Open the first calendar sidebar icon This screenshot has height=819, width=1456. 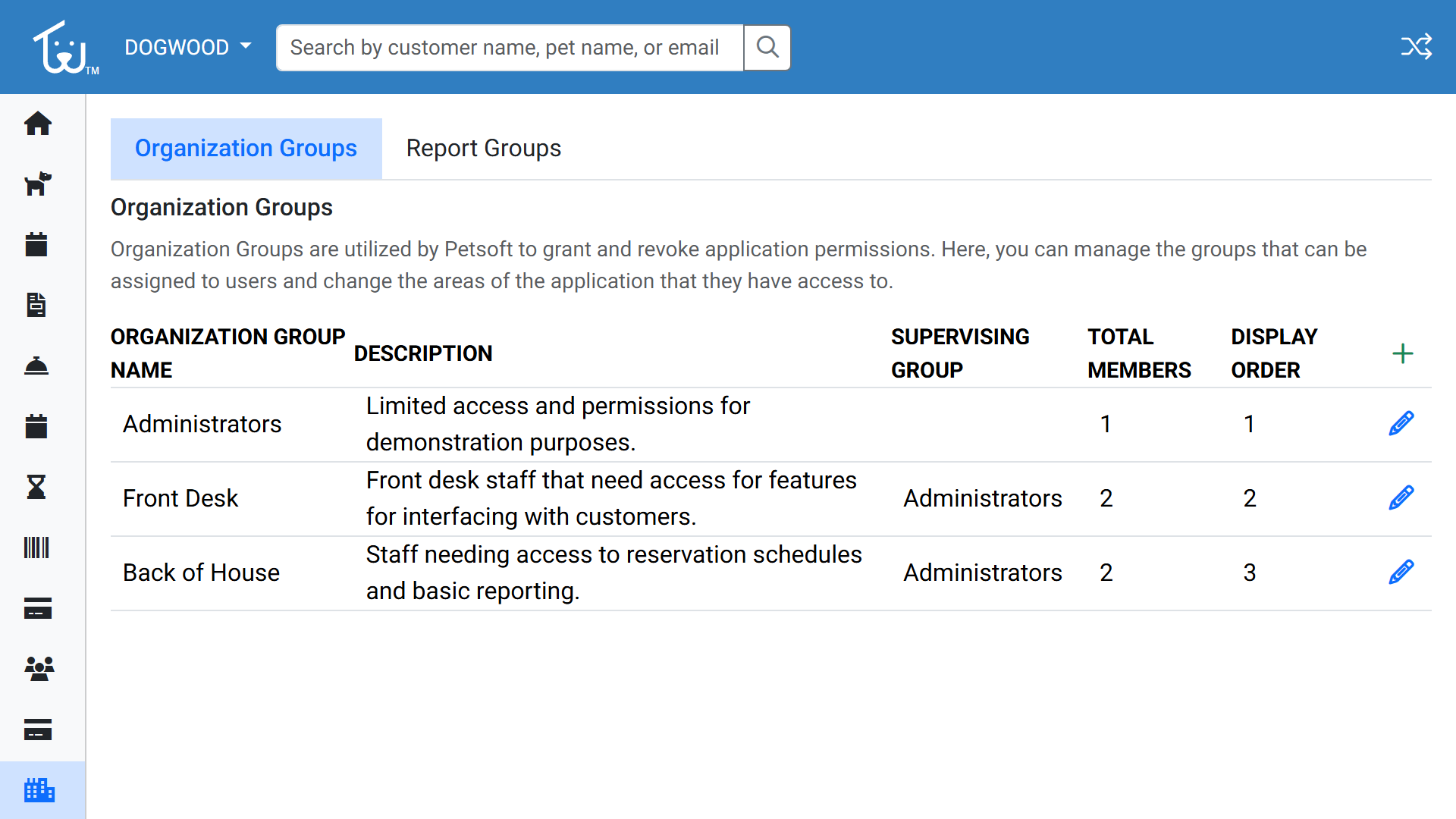point(36,244)
